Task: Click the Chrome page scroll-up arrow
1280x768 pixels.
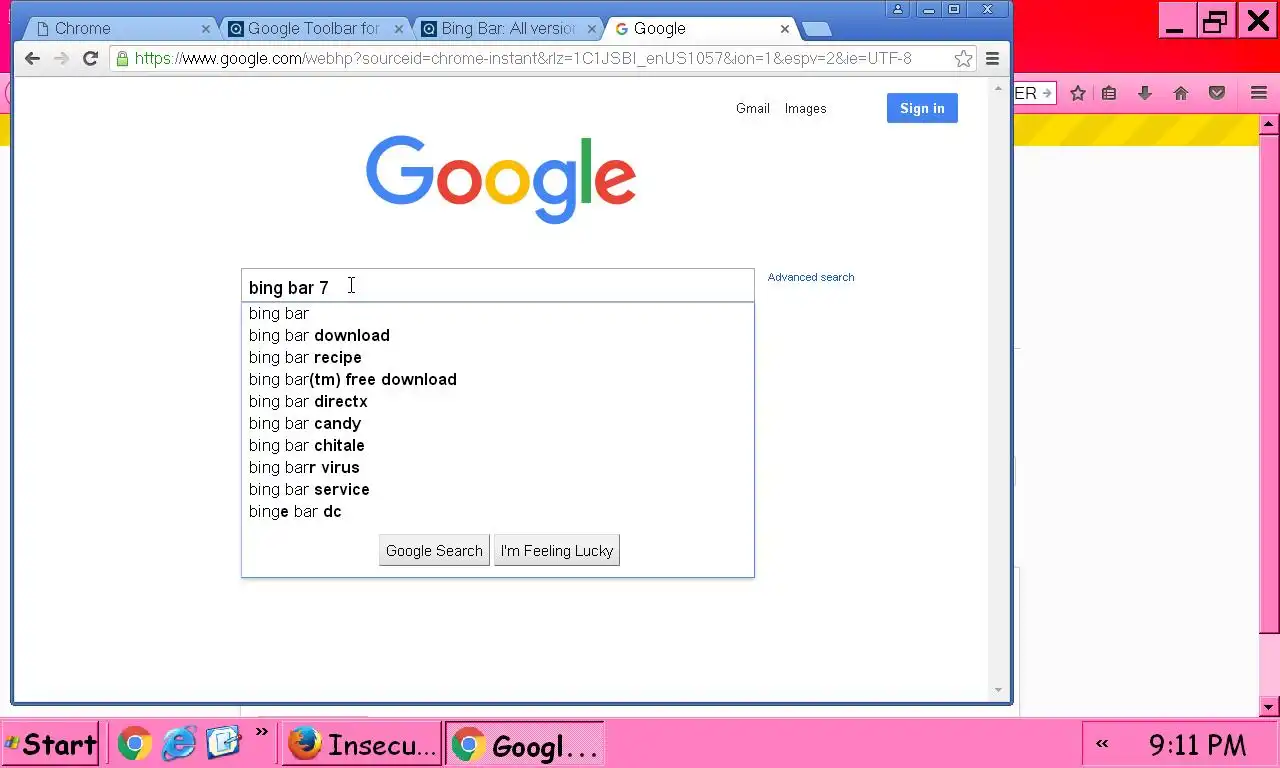Action: tap(997, 89)
